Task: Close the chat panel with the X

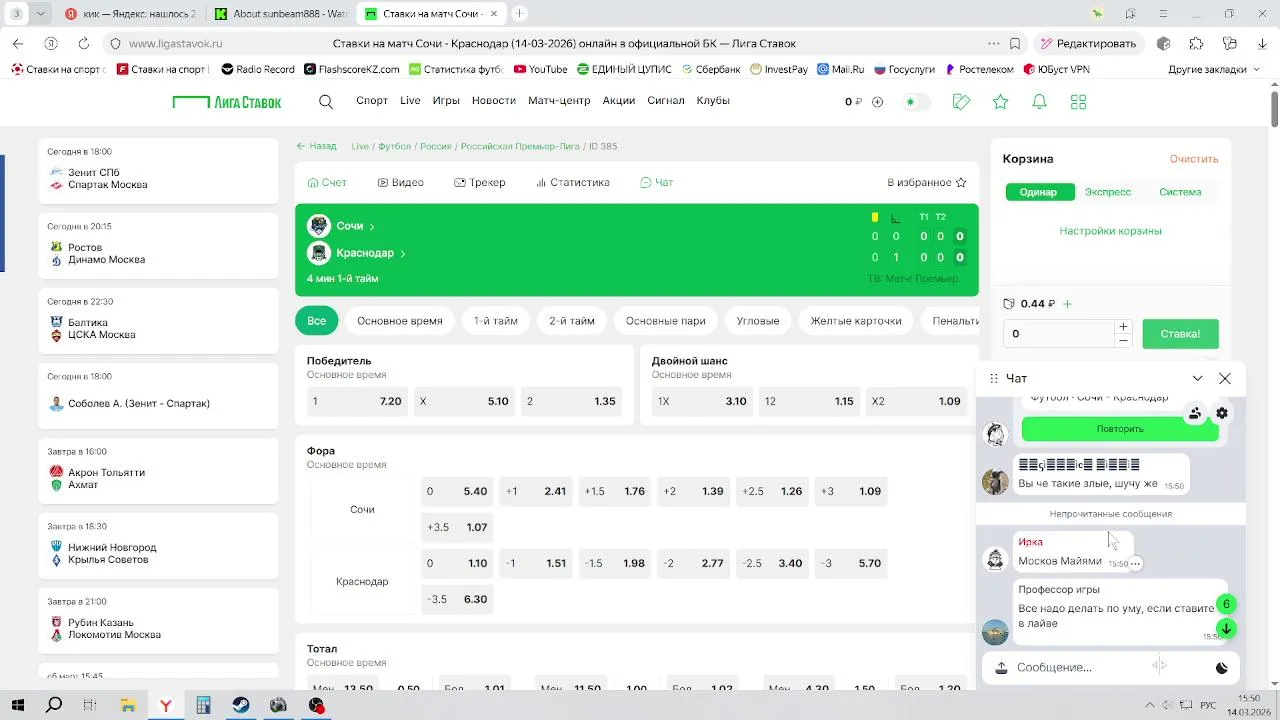Action: (x=1225, y=378)
